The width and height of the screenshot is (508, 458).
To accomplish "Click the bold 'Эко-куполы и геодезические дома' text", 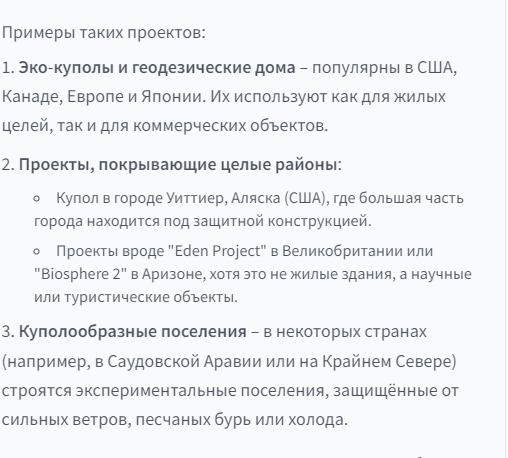I will [x=157, y=68].
